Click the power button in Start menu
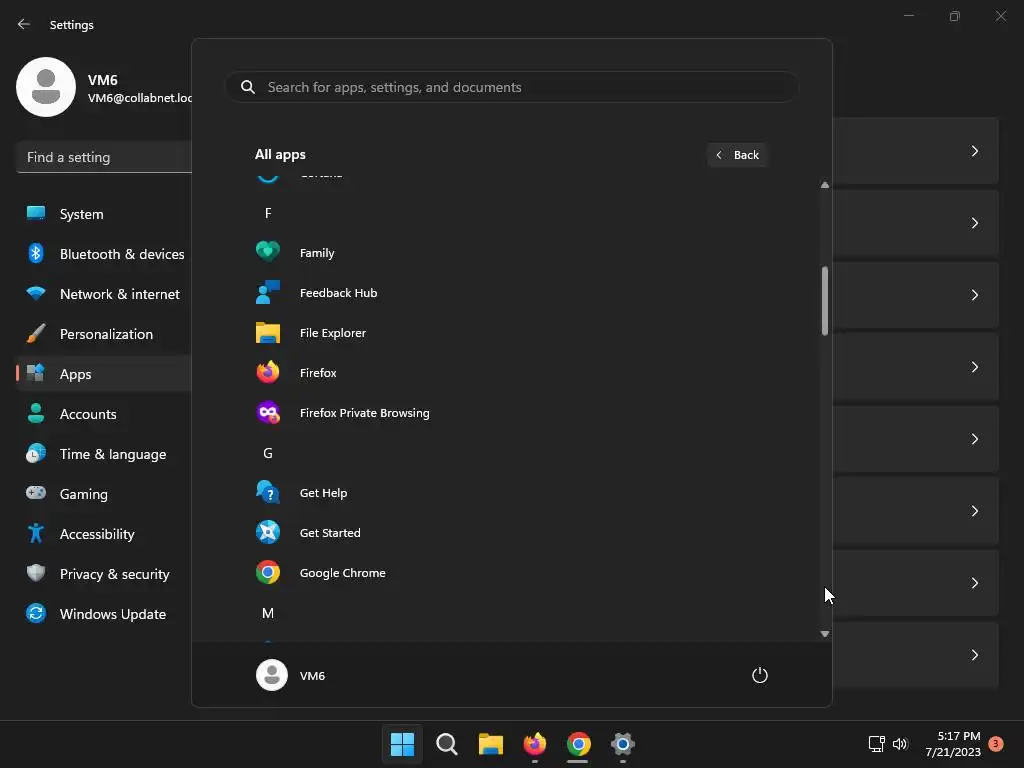1024x768 pixels. [x=760, y=675]
